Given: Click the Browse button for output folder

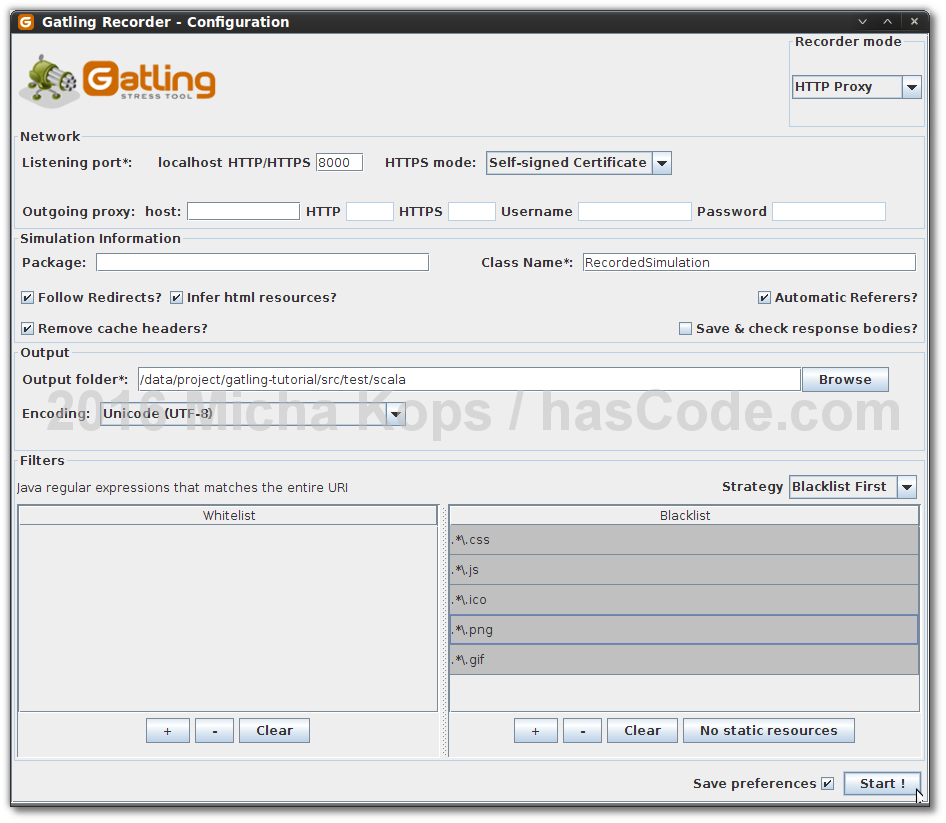Looking at the screenshot, I should click(845, 379).
